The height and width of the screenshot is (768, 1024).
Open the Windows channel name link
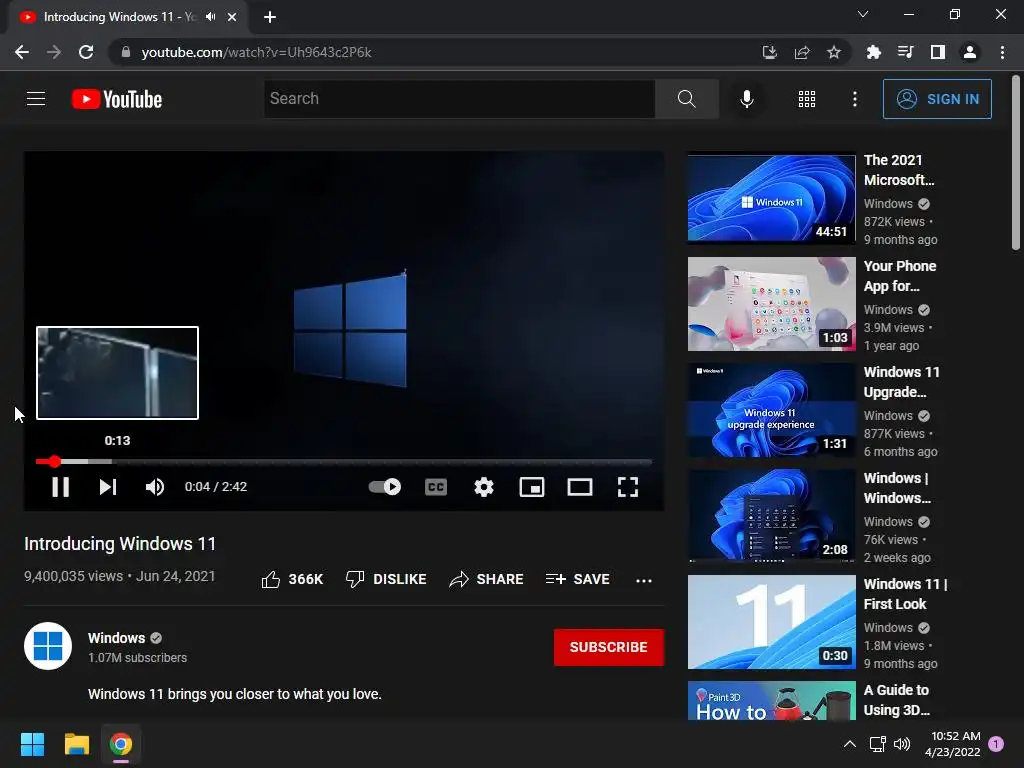pyautogui.click(x=116, y=638)
